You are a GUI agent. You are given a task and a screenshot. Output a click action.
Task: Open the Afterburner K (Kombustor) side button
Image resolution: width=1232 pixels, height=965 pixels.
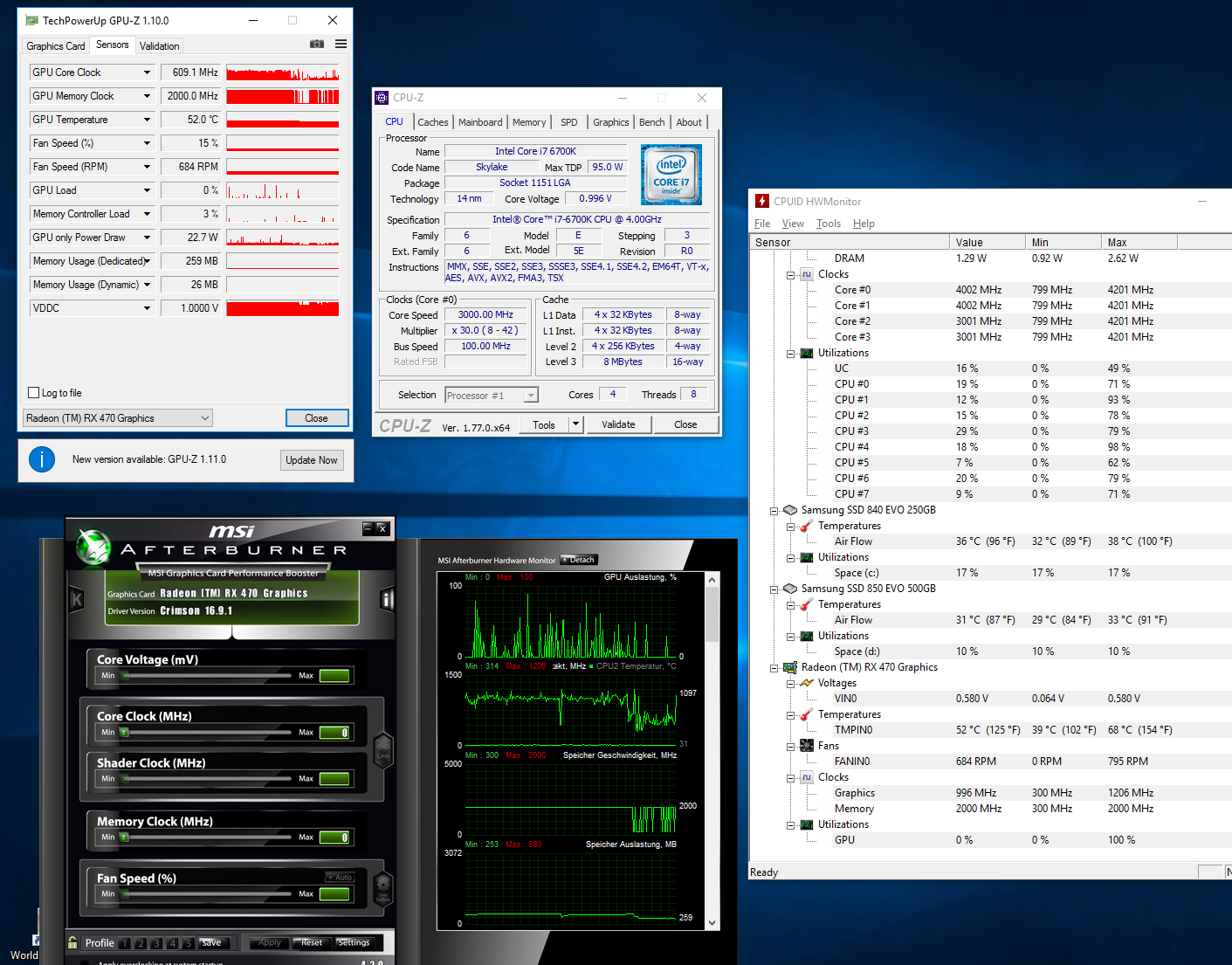coord(77,599)
